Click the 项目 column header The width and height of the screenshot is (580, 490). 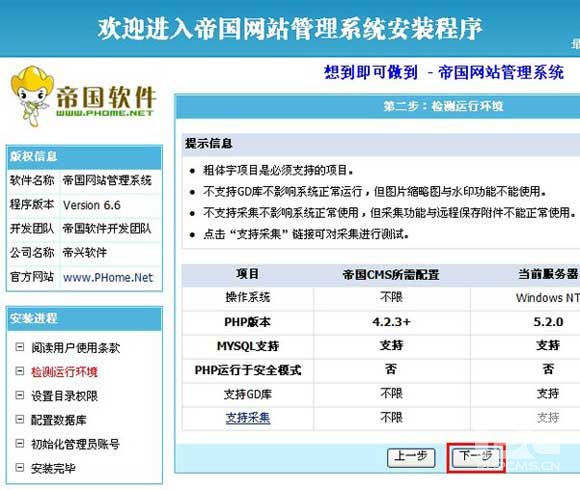pyautogui.click(x=247, y=274)
